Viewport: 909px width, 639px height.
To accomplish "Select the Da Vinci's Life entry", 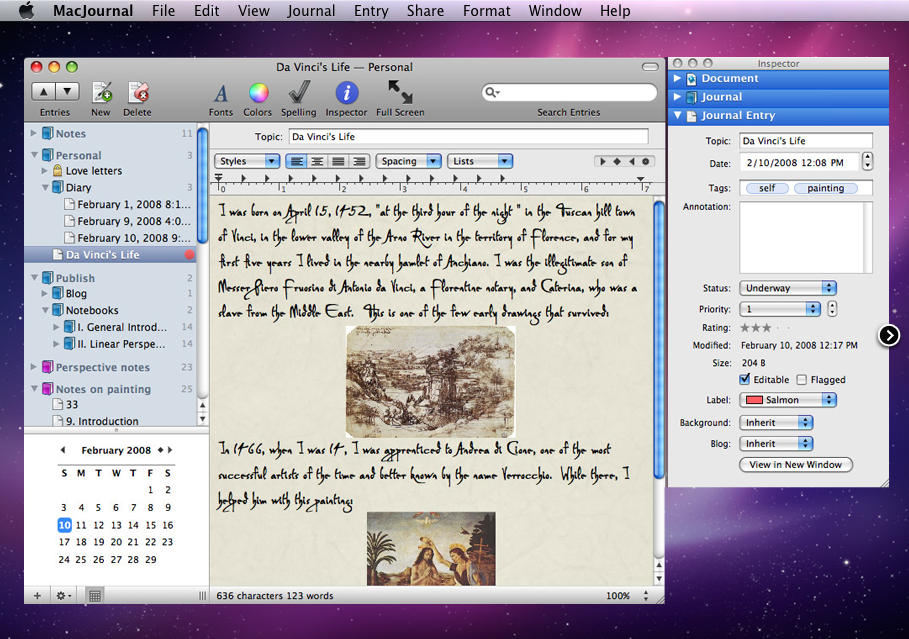I will coord(110,255).
